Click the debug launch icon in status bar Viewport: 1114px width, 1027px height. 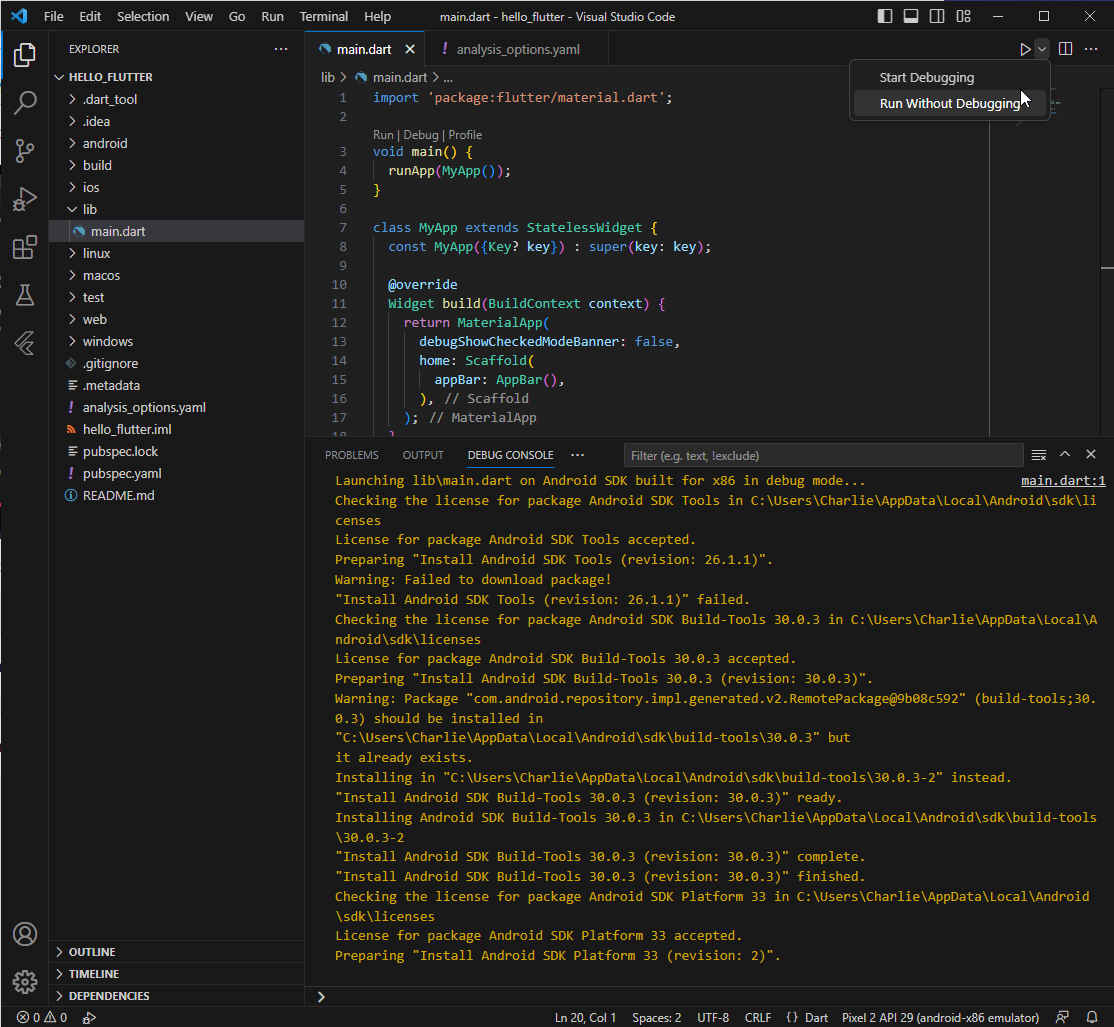pyautogui.click(x=89, y=1018)
